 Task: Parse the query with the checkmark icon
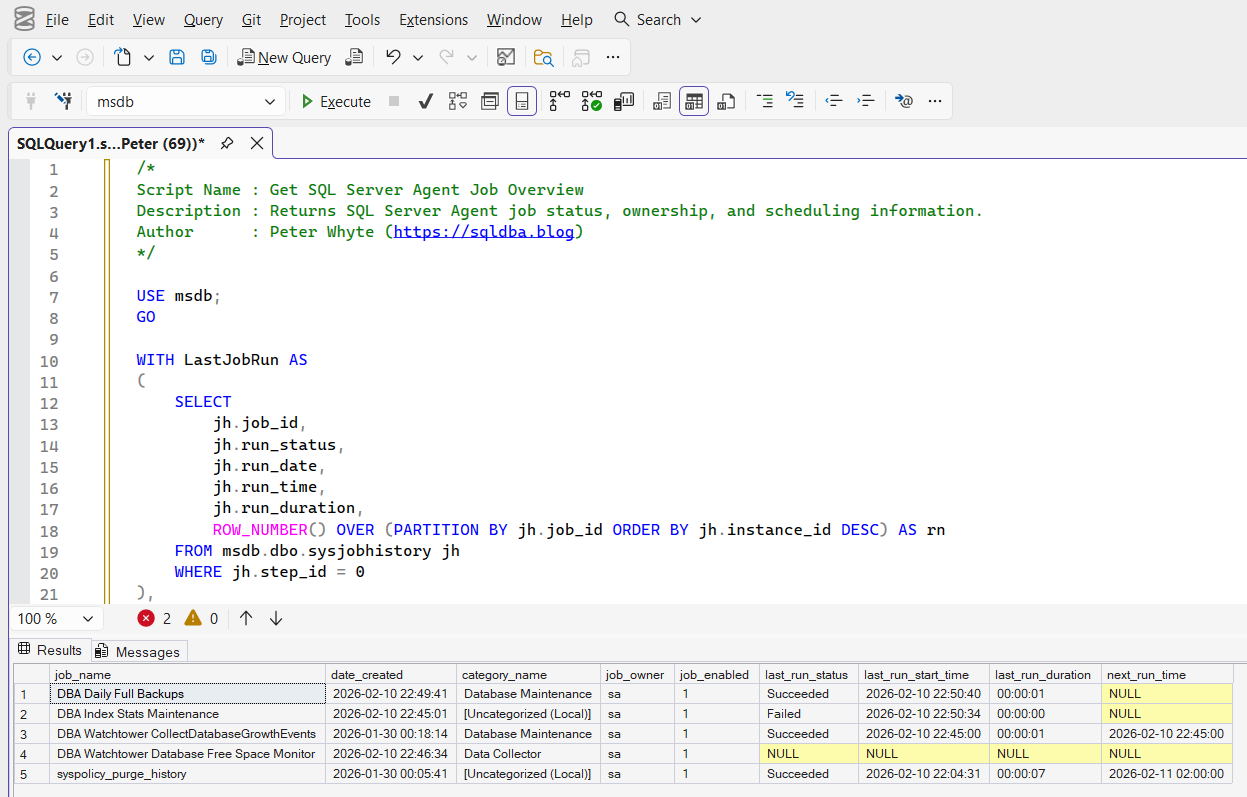click(425, 101)
